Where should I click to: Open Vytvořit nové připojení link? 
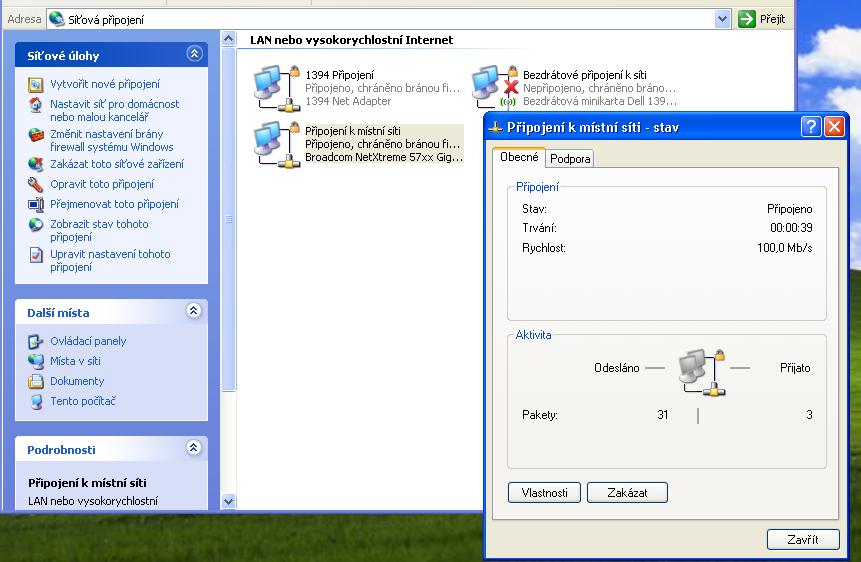105,84
